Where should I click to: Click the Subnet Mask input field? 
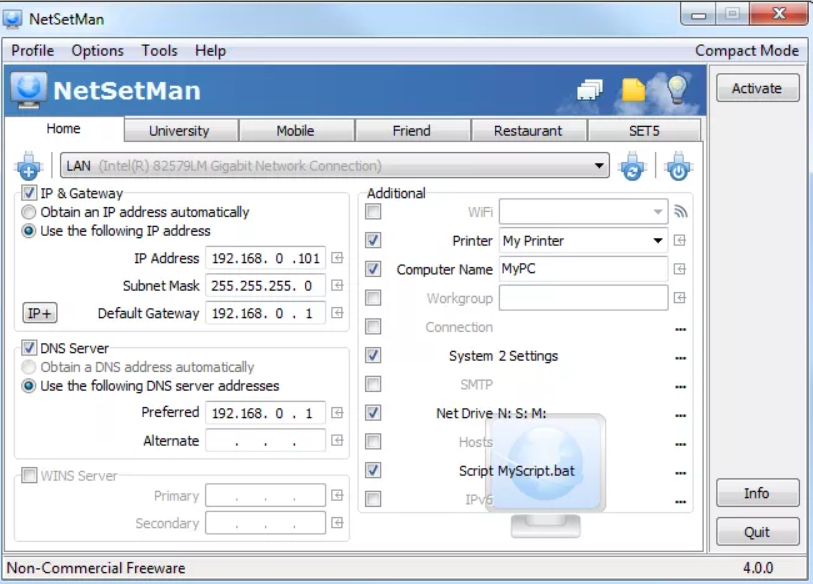pos(264,285)
